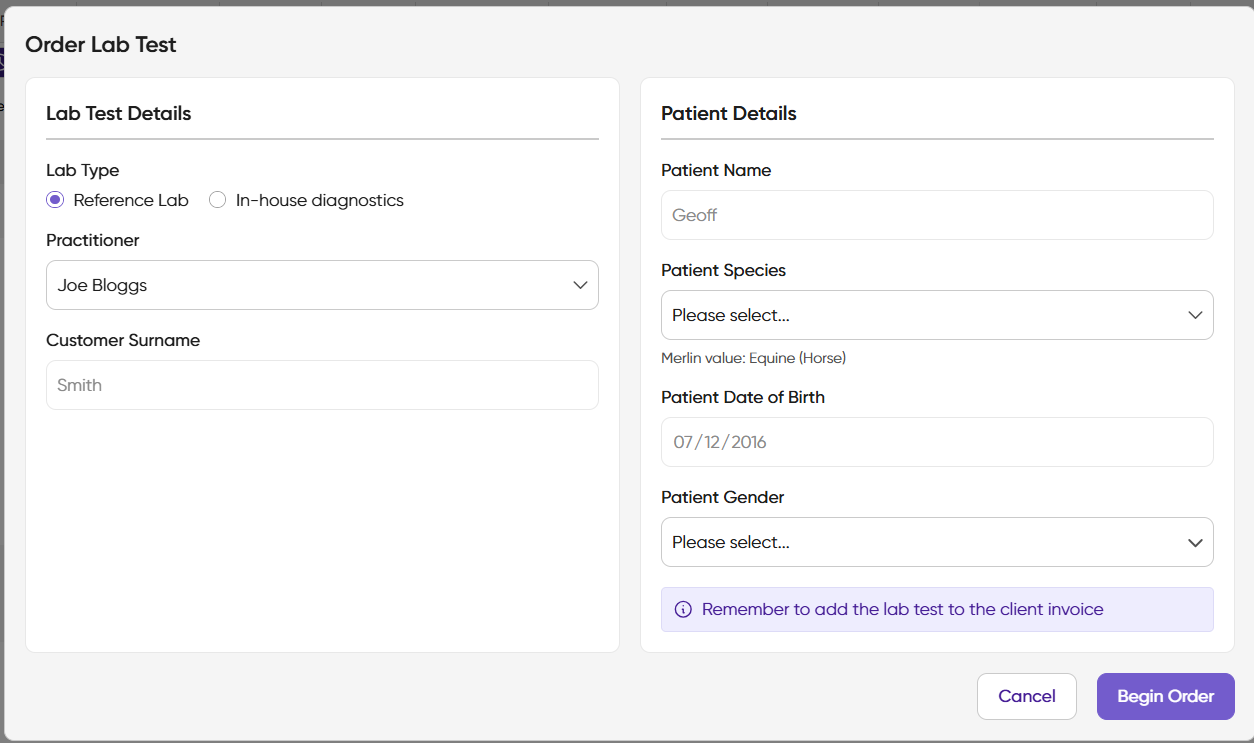The width and height of the screenshot is (1254, 743).
Task: Click the Patient Species field label text
Action: point(723,270)
